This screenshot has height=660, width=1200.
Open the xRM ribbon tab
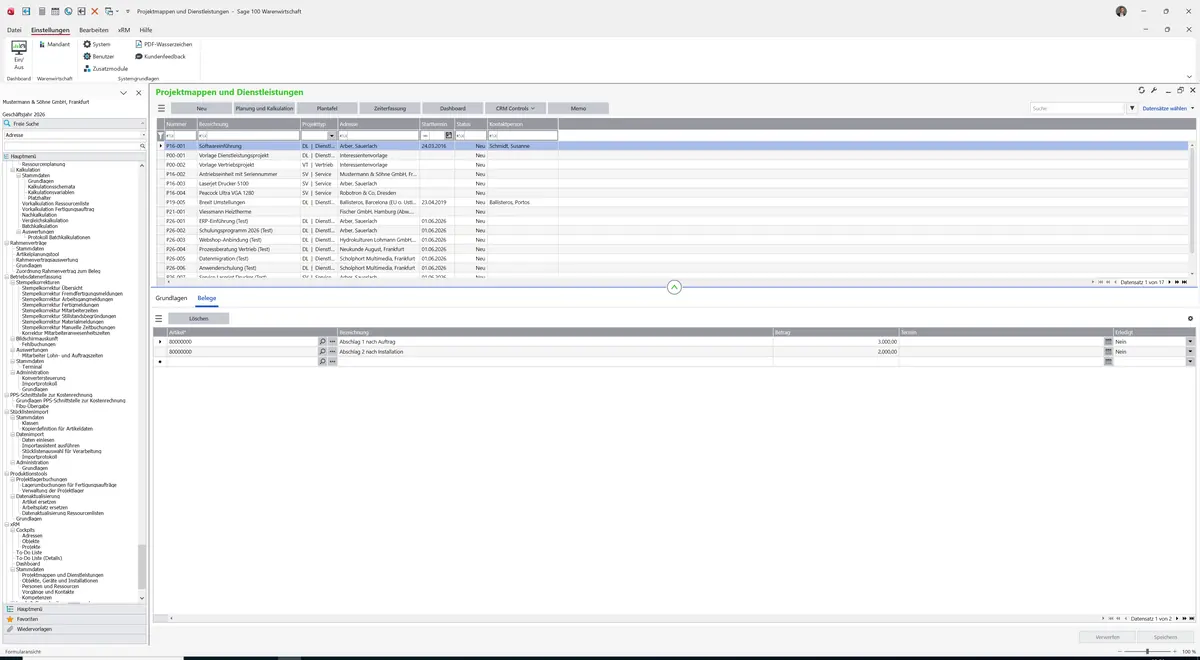pyautogui.click(x=124, y=30)
